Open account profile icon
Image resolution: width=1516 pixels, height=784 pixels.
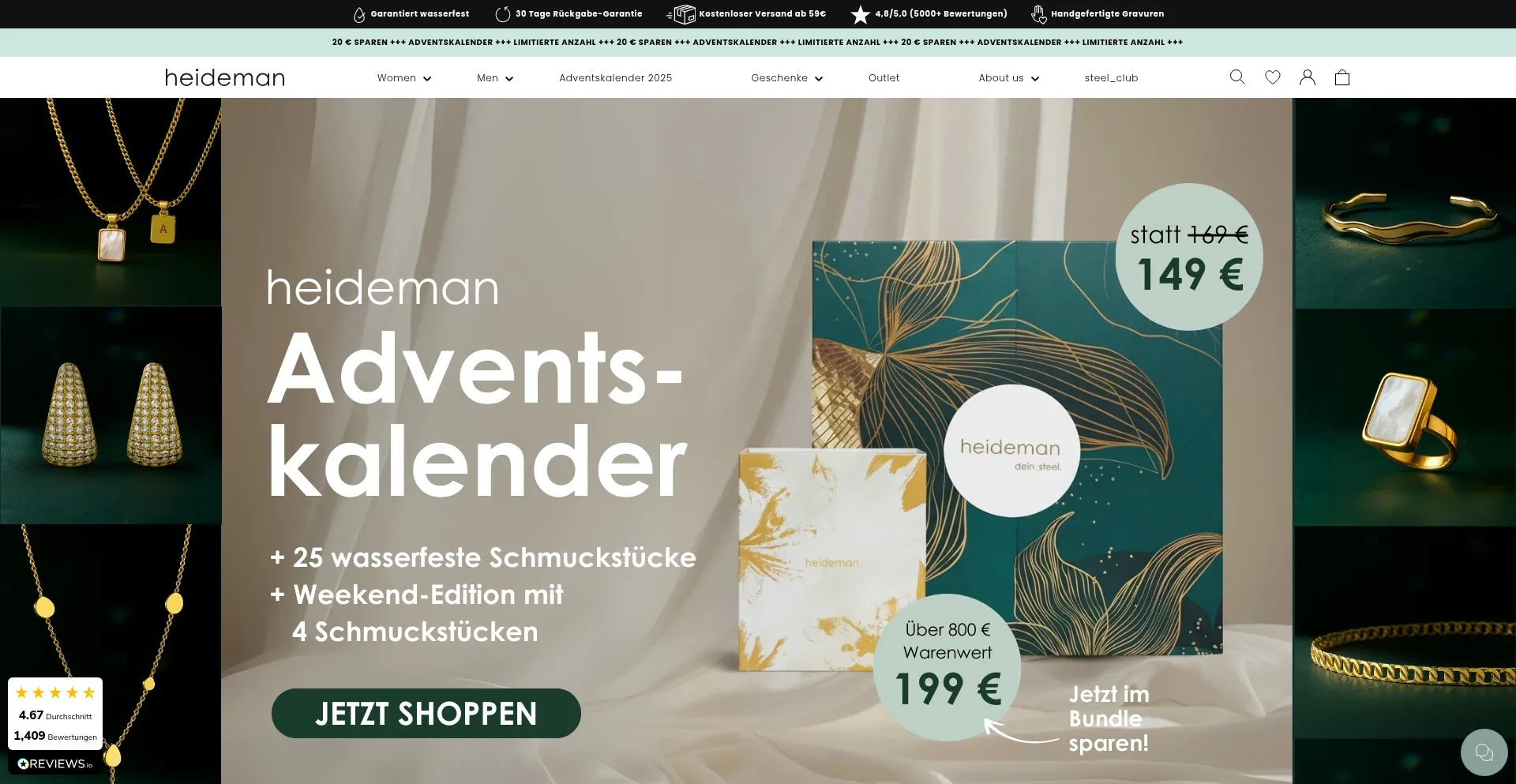click(x=1308, y=77)
